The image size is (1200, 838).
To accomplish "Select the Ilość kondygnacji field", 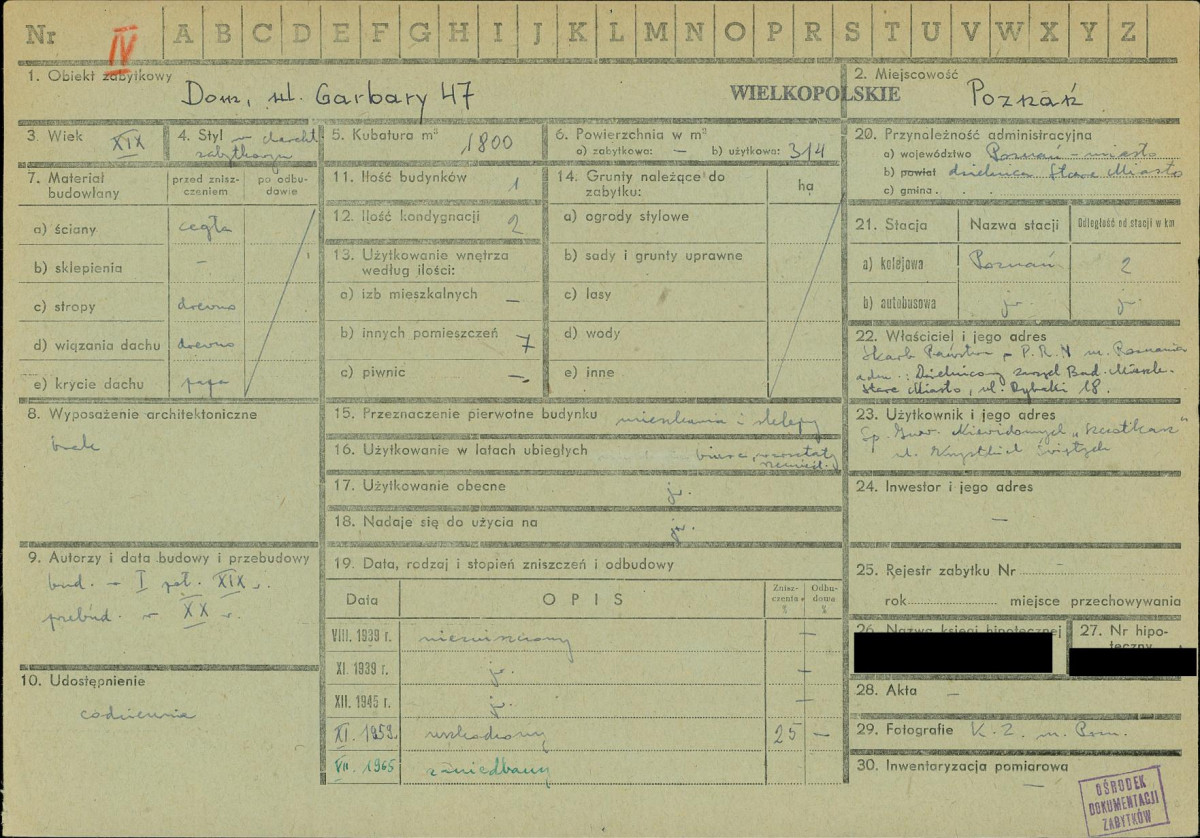I will click(x=432, y=220).
